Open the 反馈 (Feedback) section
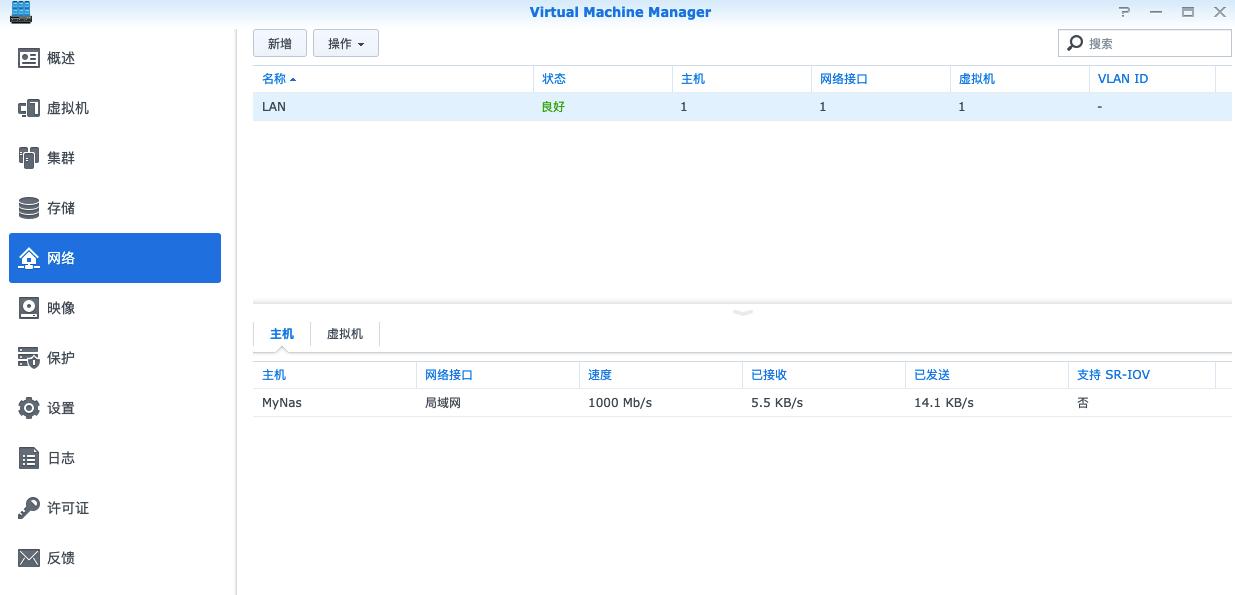1235x595 pixels. coord(59,558)
